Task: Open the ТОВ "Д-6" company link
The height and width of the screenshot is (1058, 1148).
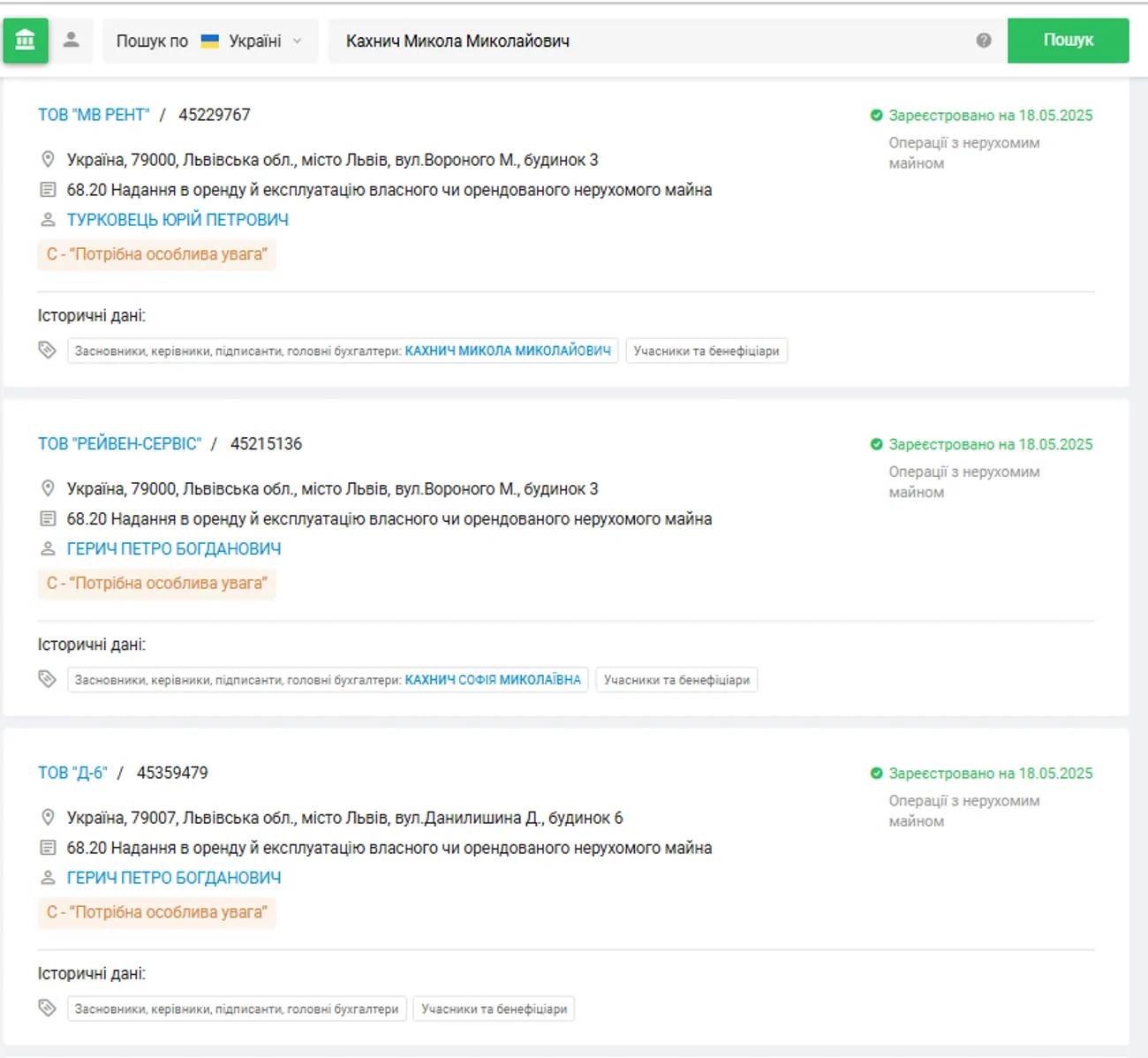Action: [72, 774]
